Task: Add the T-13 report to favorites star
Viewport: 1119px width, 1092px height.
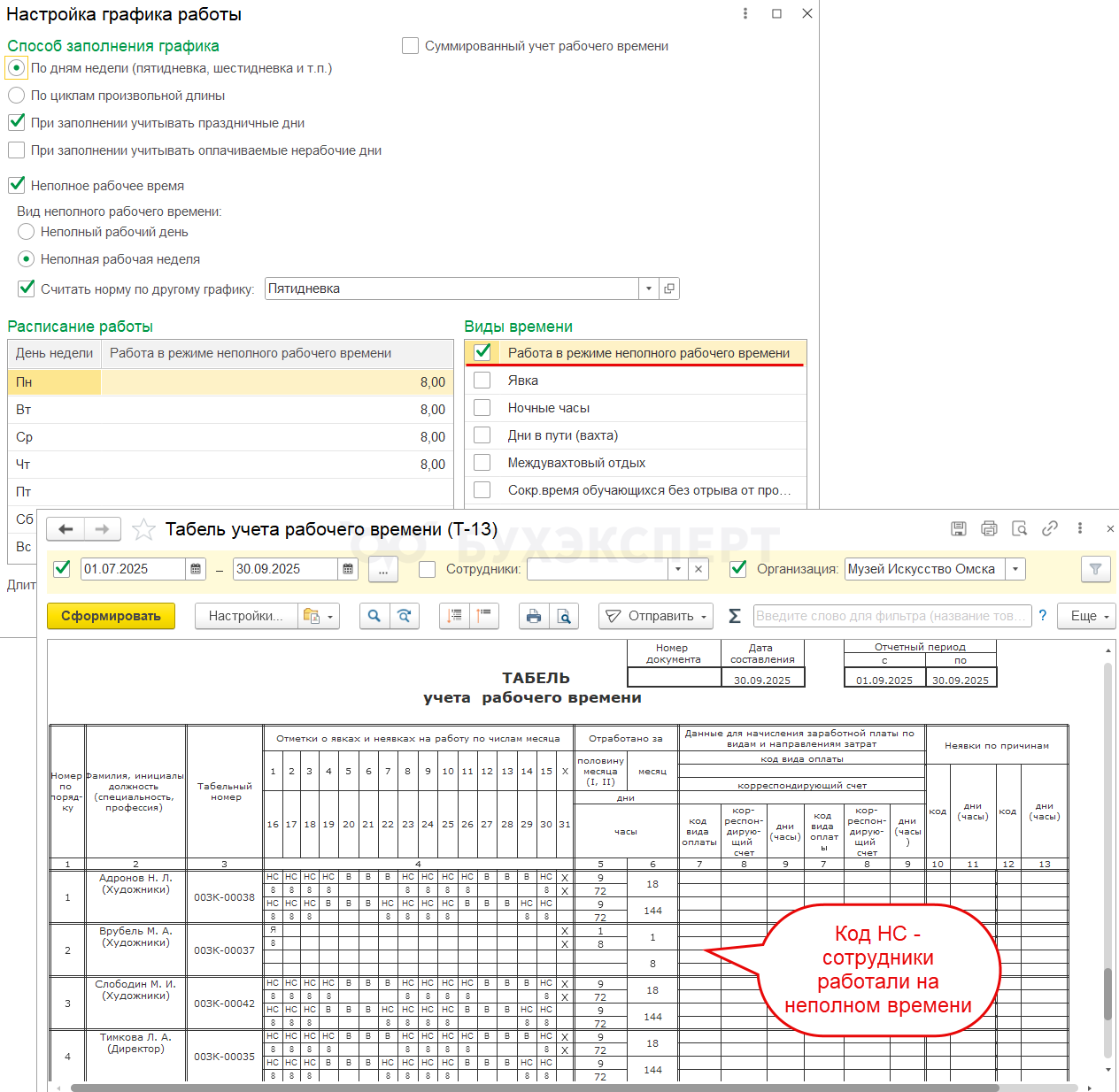Action: (x=143, y=529)
